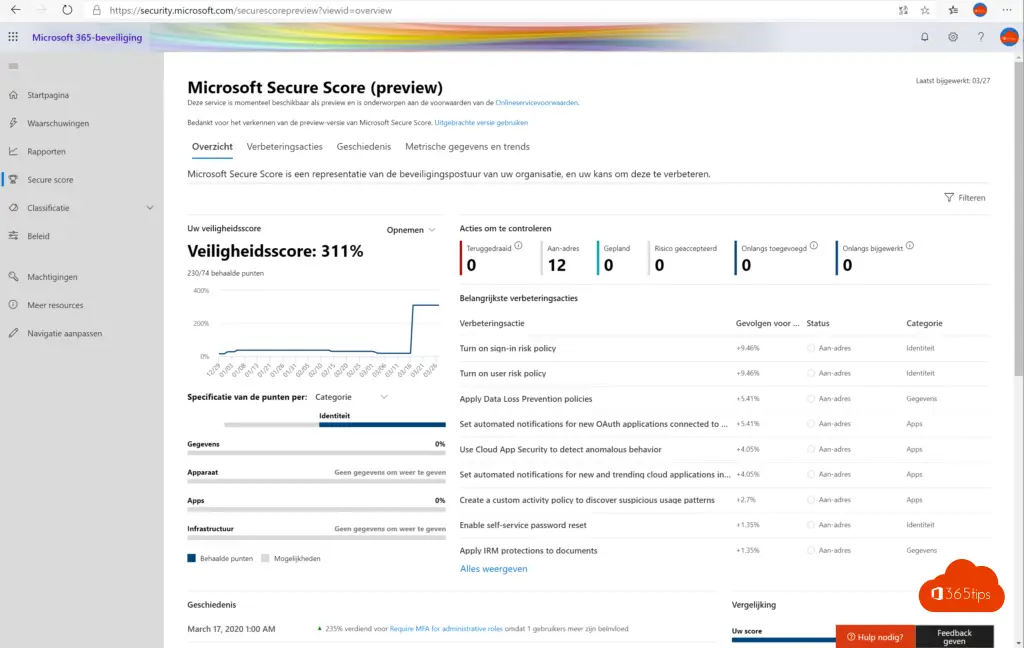Viewport: 1024px width, 648px height.
Task: Click info icon beside Onlangs bijgewerkt
Action: point(910,246)
